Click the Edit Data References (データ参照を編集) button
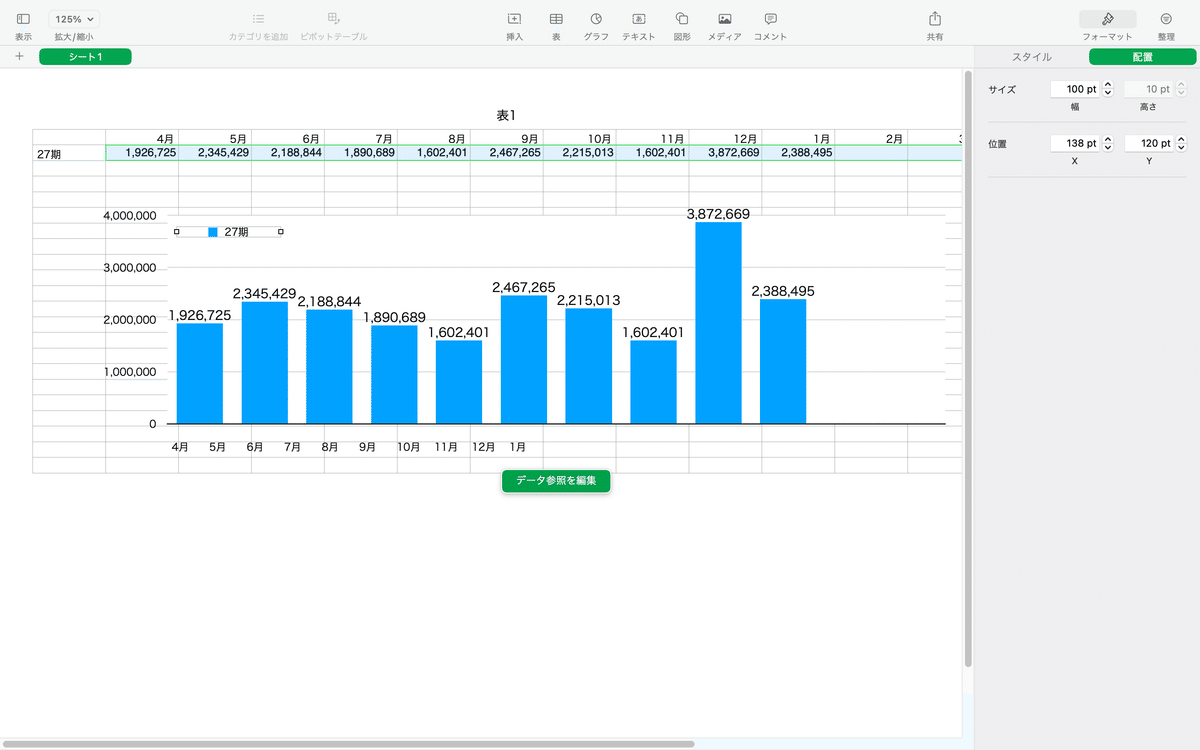This screenshot has height=750, width=1200. coord(556,481)
